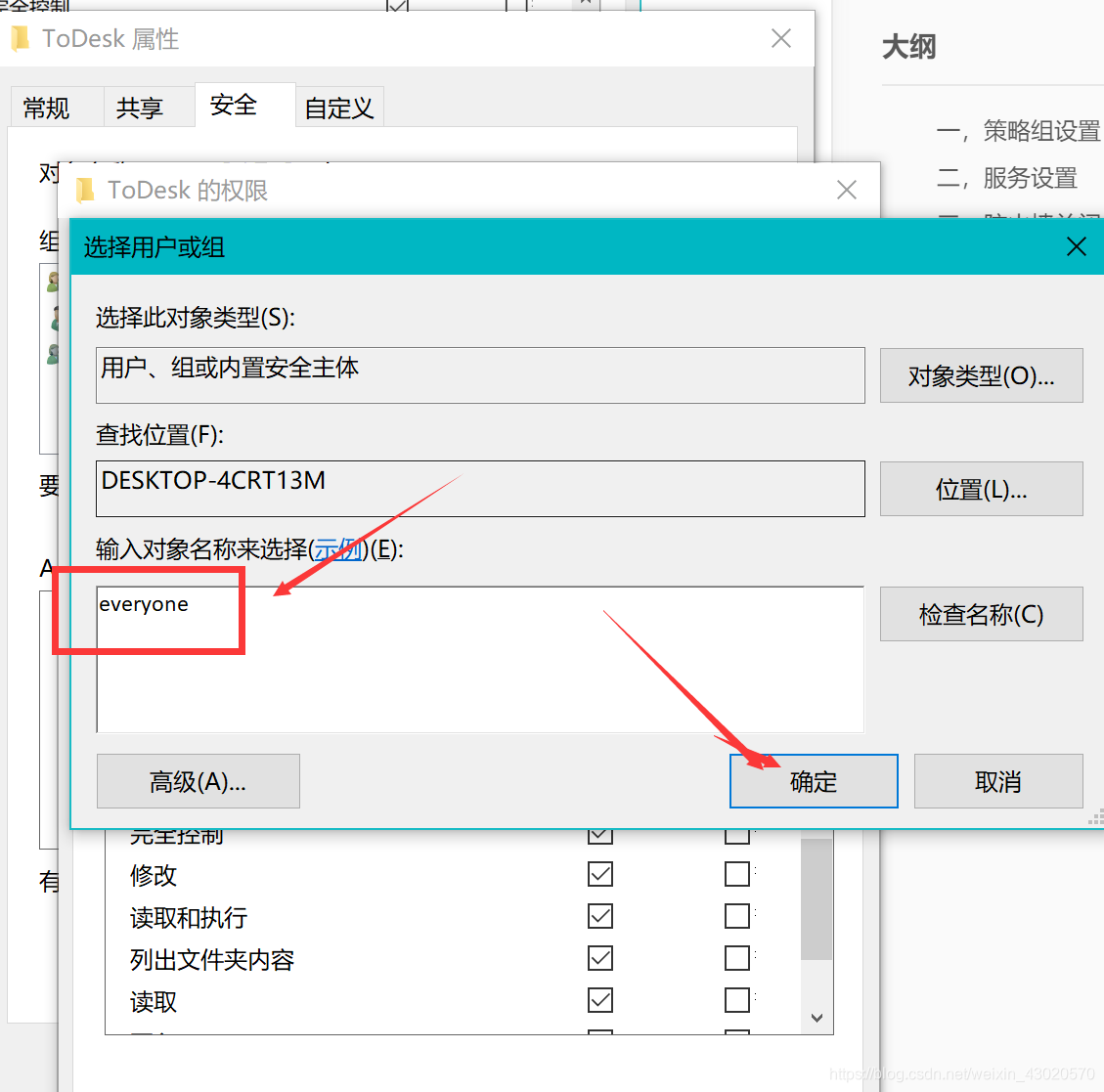Open the 自定义 tab in ToDesk 属性
This screenshot has height=1092, width=1104.
click(338, 108)
